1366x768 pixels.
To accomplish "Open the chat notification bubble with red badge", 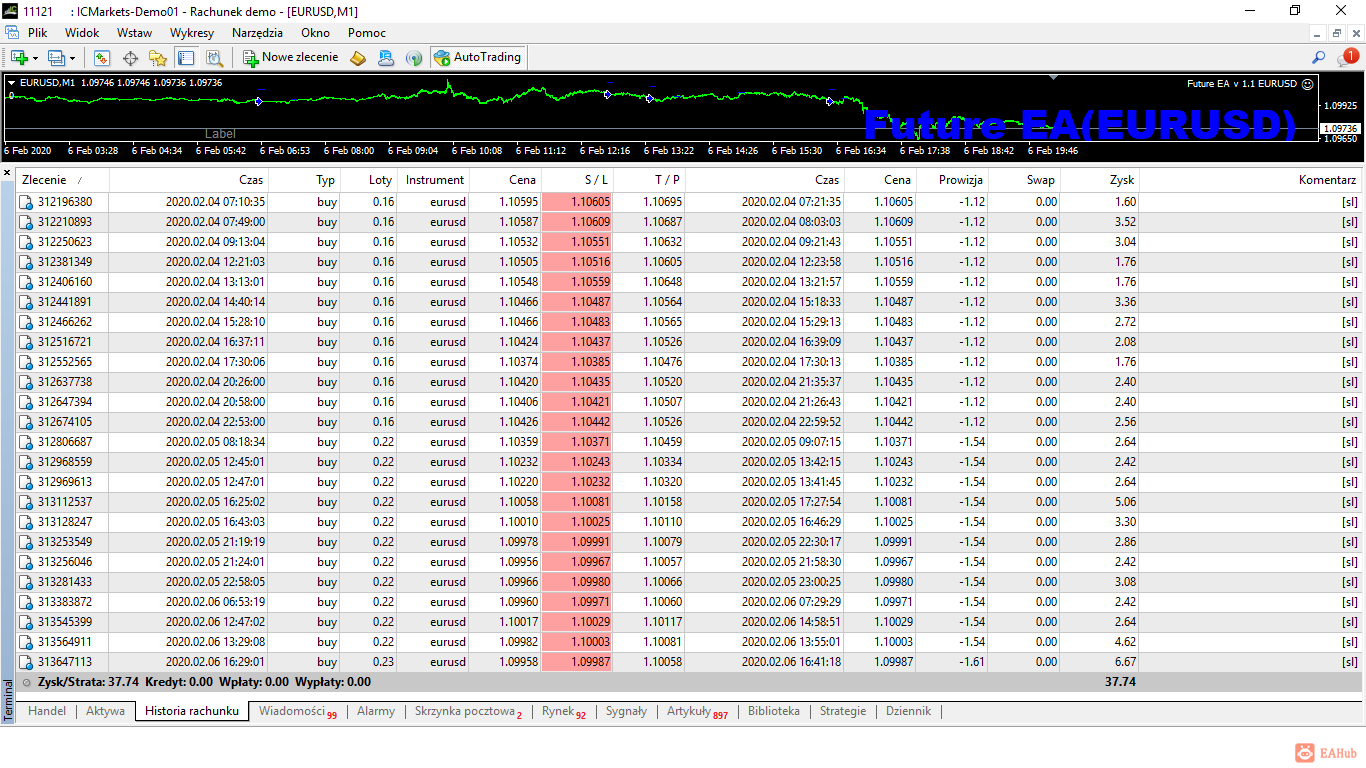I will coord(1346,58).
